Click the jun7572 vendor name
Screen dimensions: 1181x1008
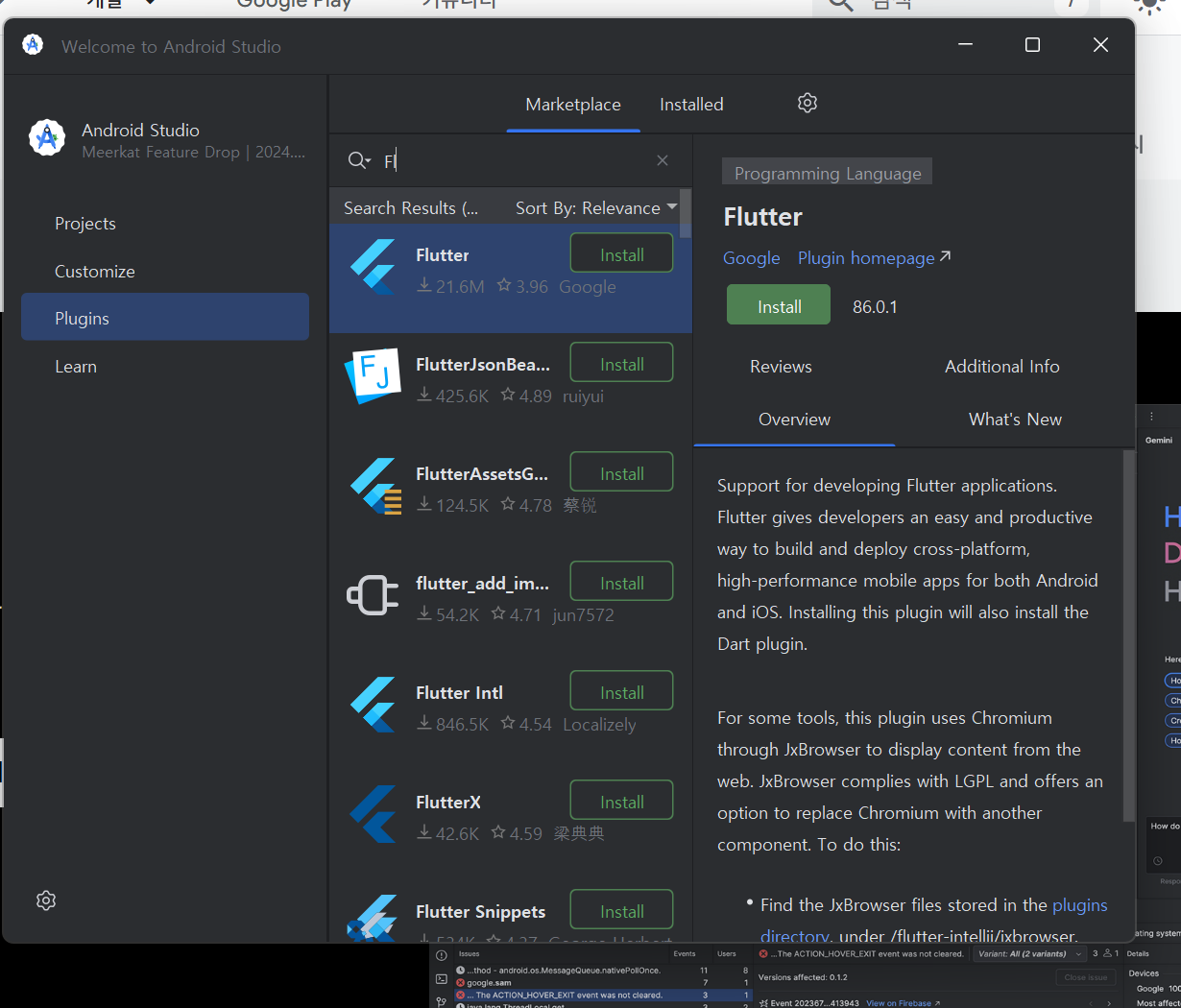click(583, 614)
